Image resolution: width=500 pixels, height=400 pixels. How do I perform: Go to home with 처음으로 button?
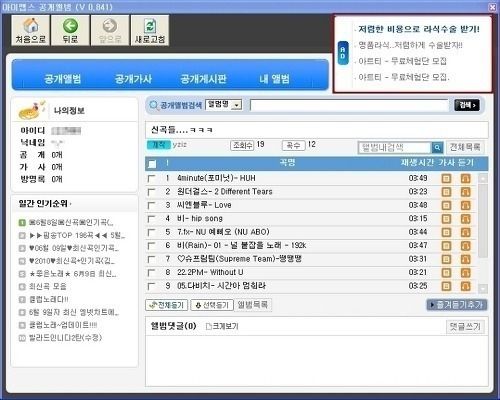click(31, 30)
